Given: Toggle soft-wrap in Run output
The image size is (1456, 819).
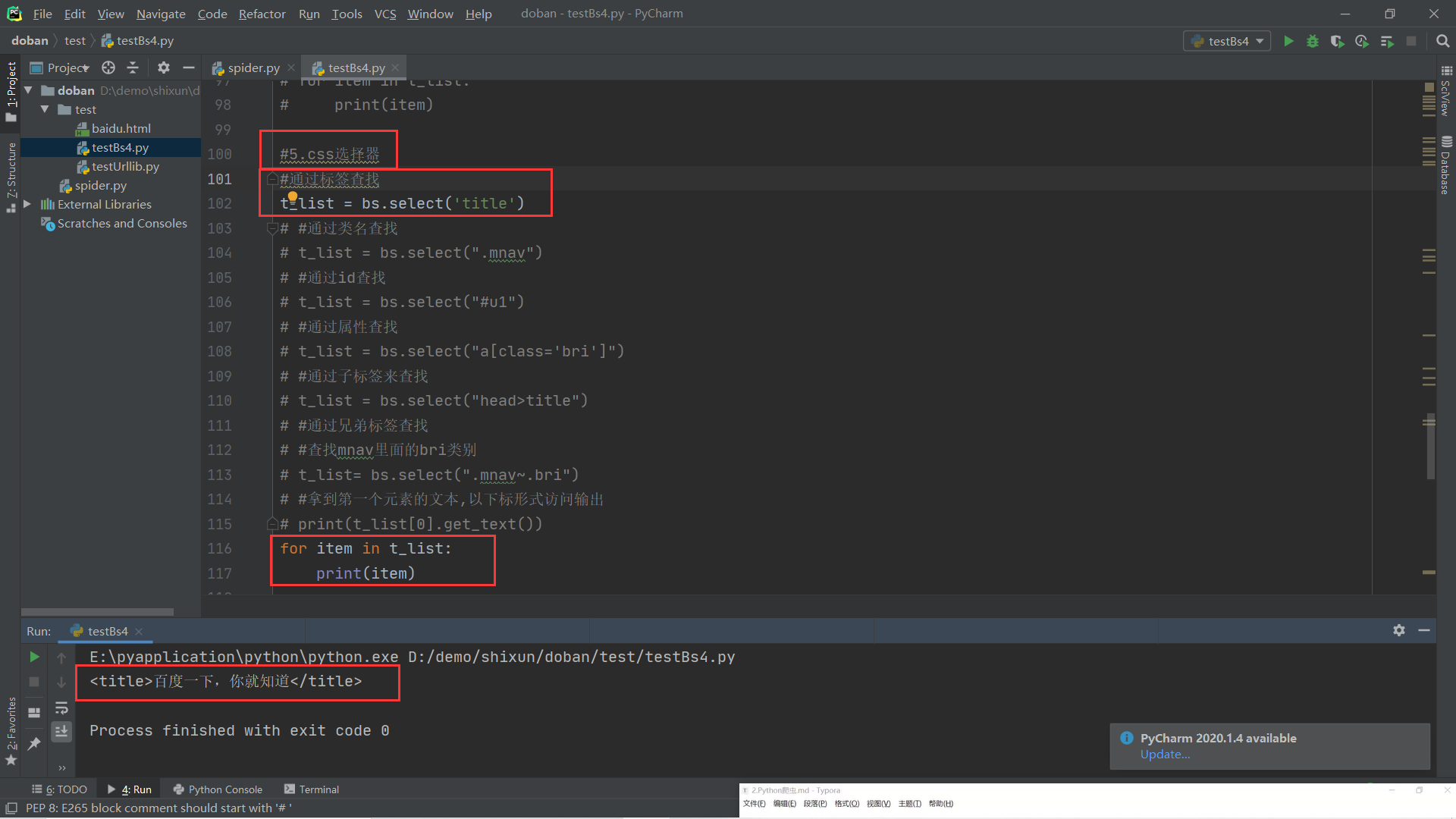Looking at the screenshot, I should [x=61, y=708].
